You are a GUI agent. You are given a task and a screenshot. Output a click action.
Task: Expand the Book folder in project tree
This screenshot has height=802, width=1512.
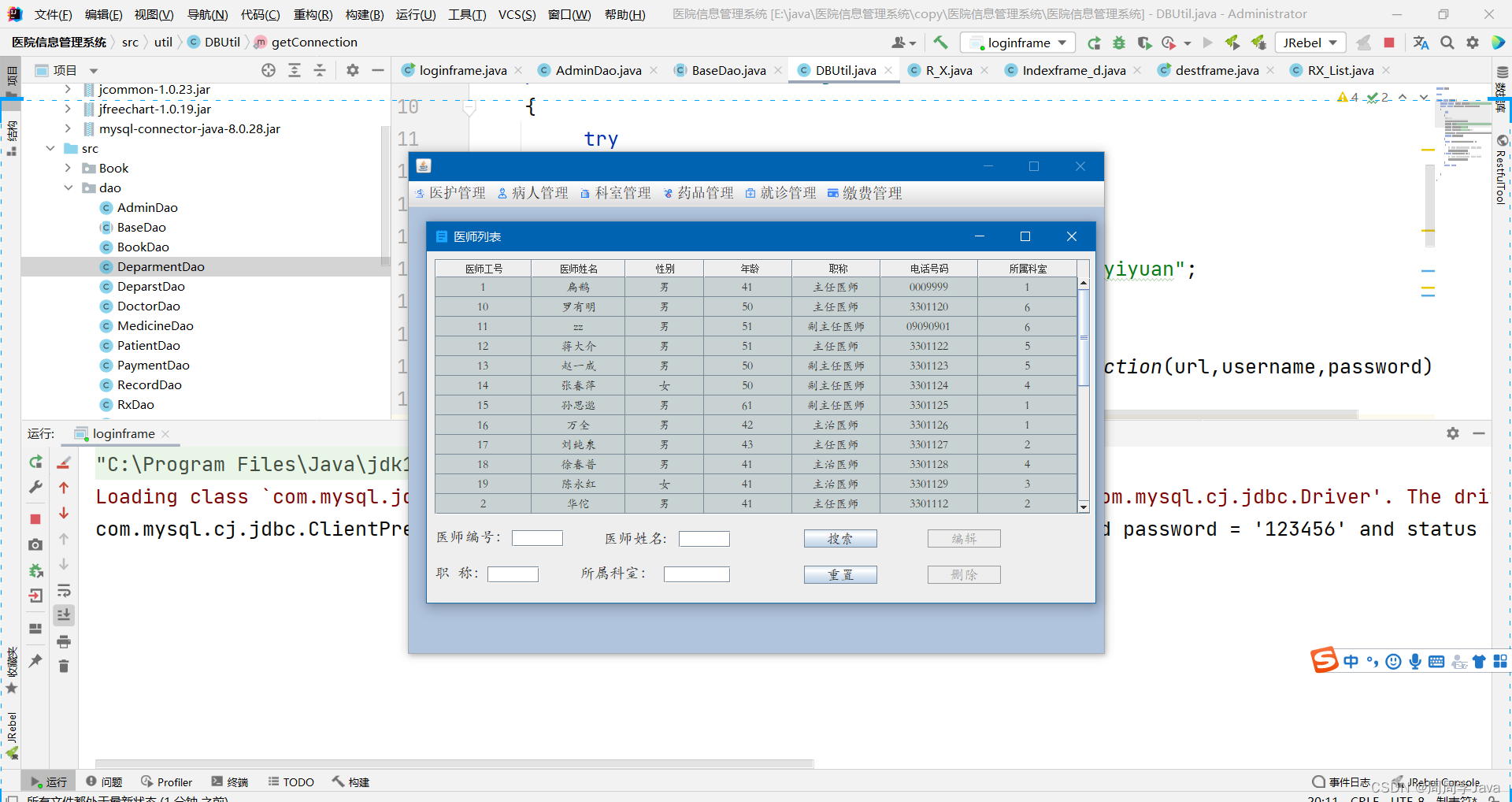click(x=68, y=168)
